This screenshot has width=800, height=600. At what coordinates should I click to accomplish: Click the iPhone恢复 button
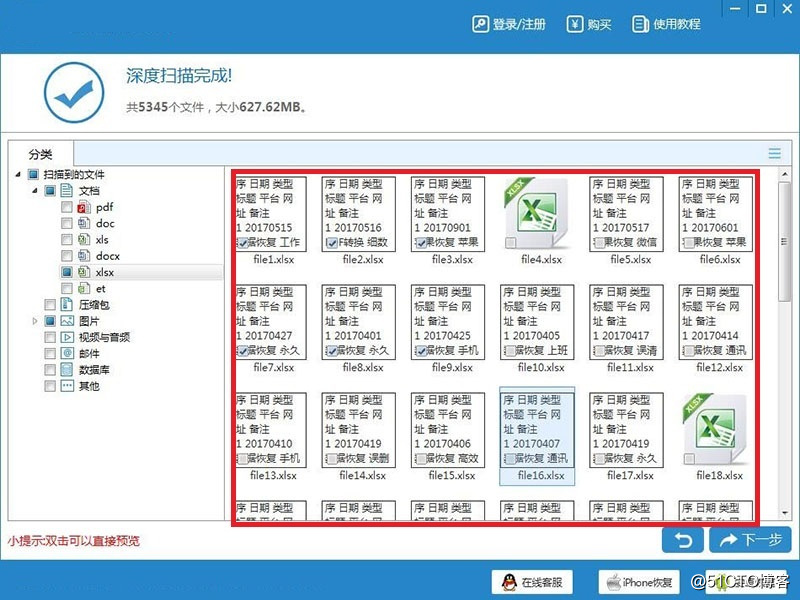[x=639, y=582]
